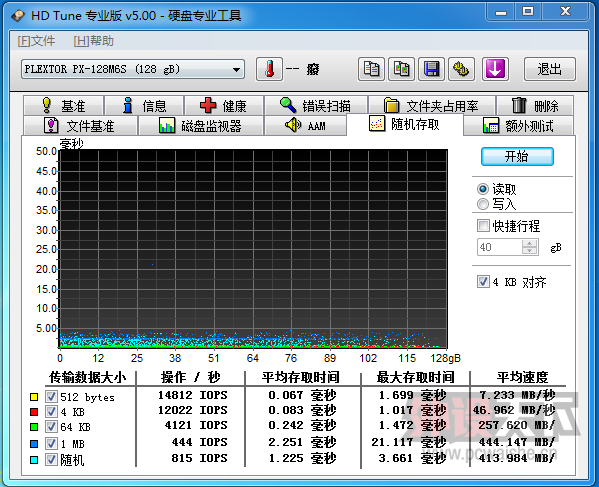Switch to the 磁盘监视器 tab
The image size is (599, 487).
pos(201,126)
